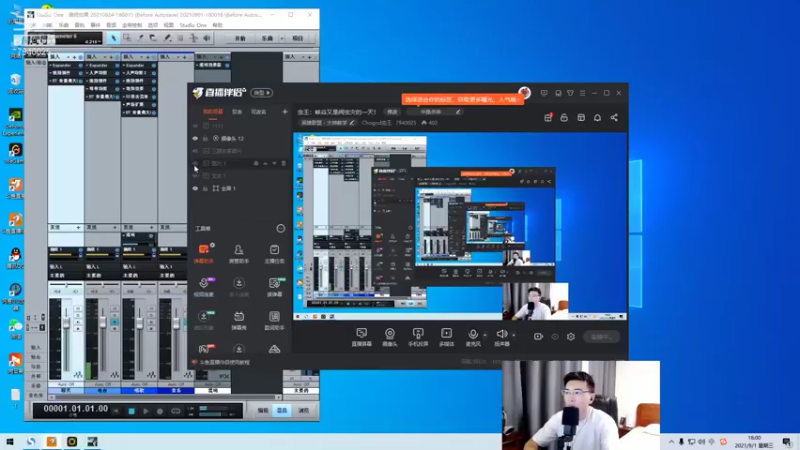Open the last Studio One menu bar item
The height and width of the screenshot is (450, 800).
tap(218, 25)
